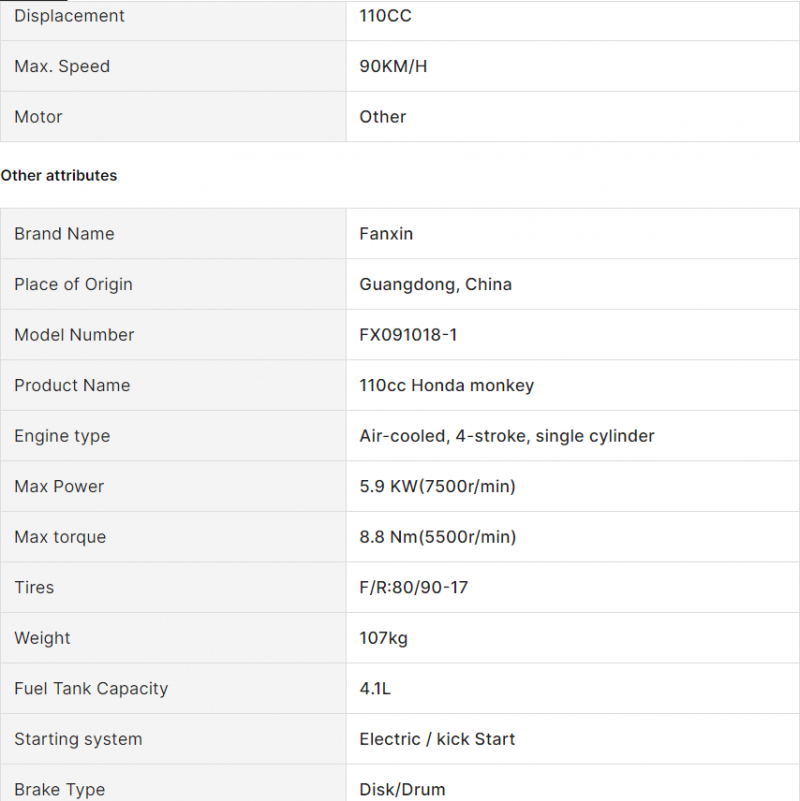Click the Motor attribute label
The width and height of the screenshot is (800, 801).
[38, 116]
